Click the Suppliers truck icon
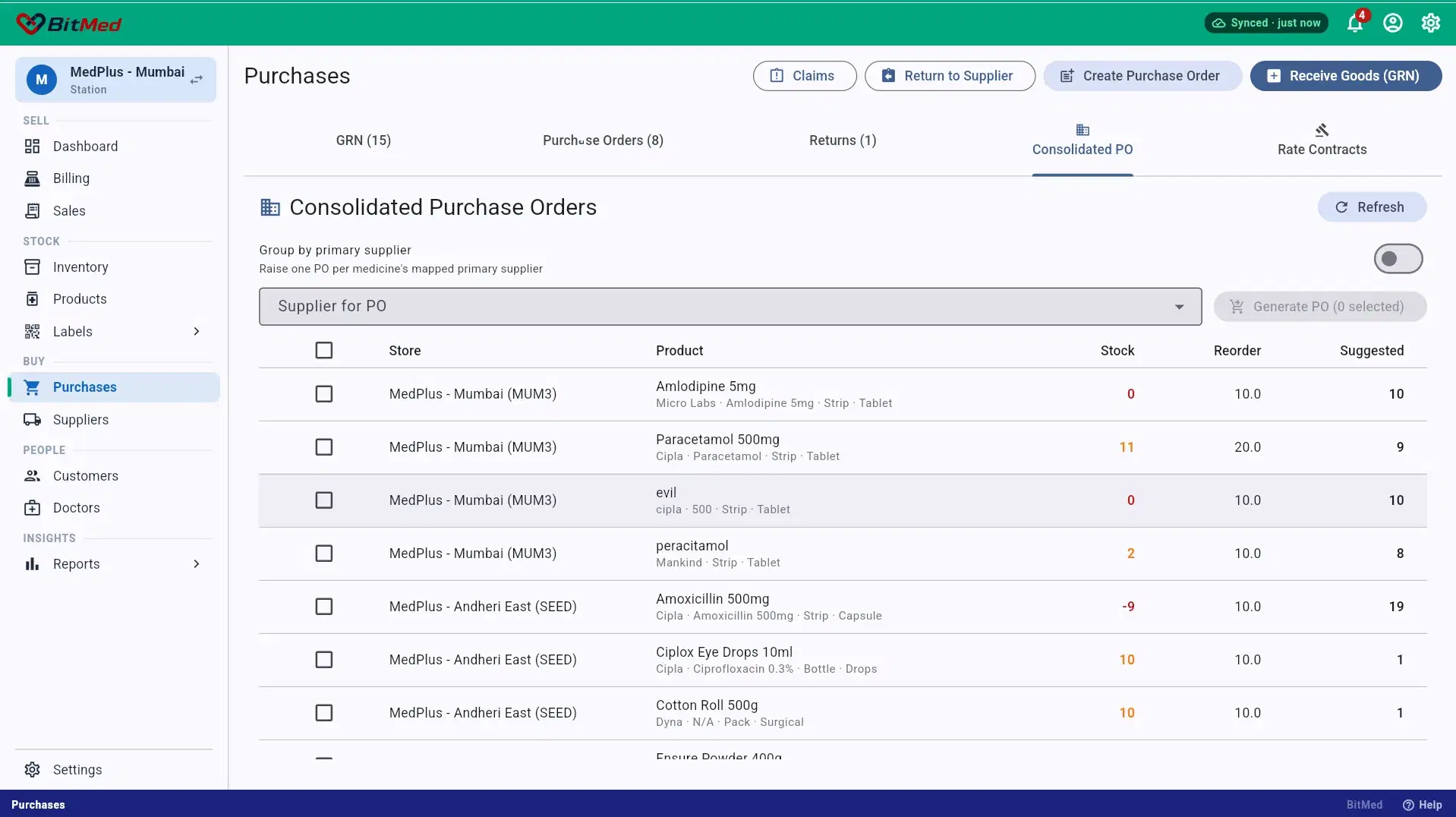This screenshot has width=1456, height=817. [x=32, y=420]
